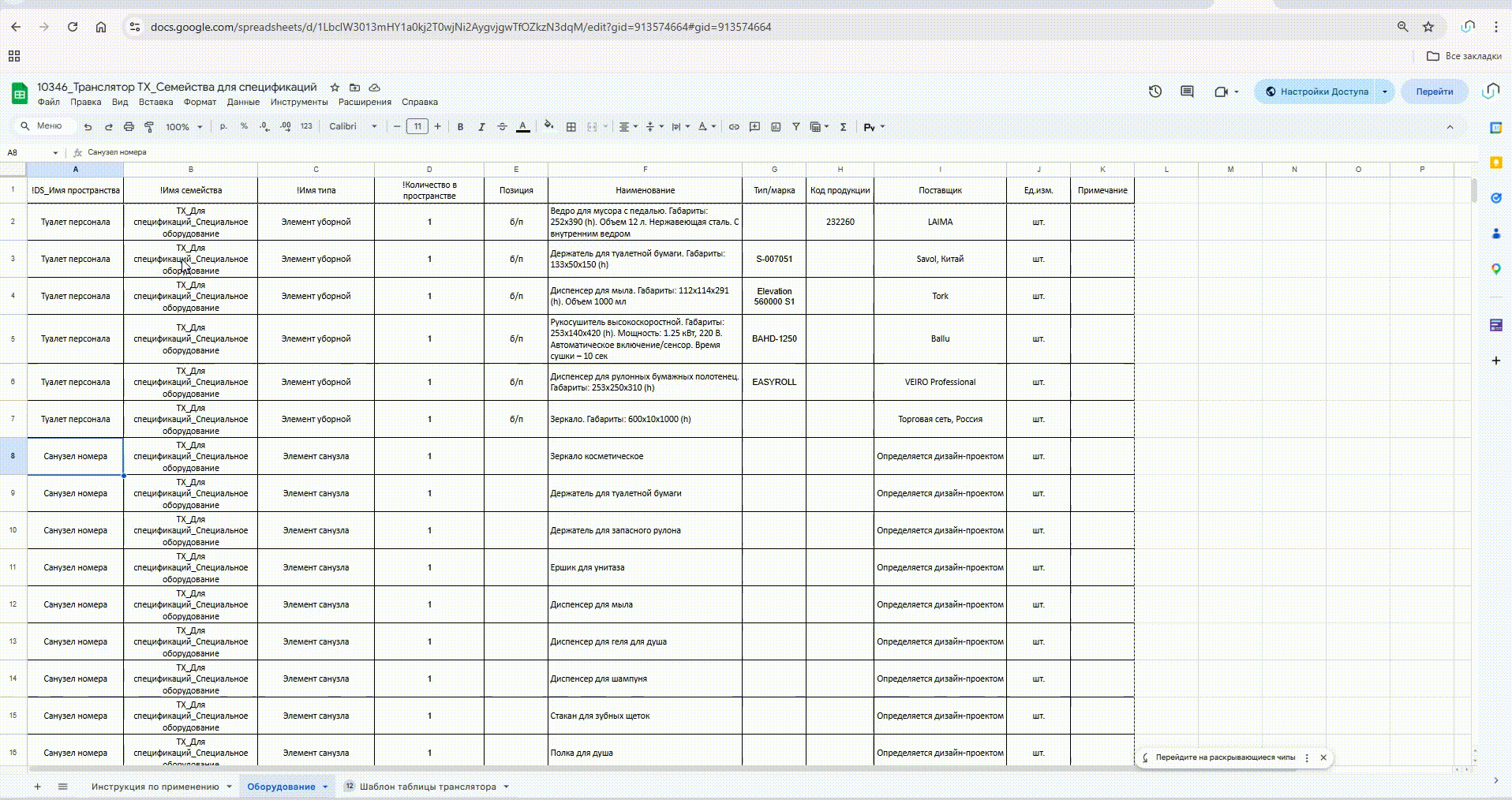The height and width of the screenshot is (800, 1512).
Task: Open the comments panel icon
Action: [1187, 92]
